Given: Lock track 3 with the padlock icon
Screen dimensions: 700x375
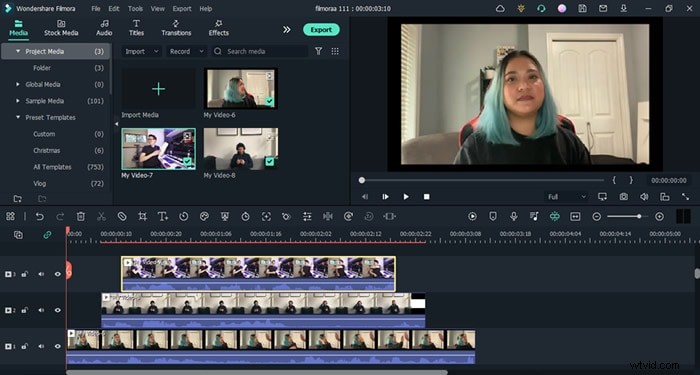Looking at the screenshot, I should pyautogui.click(x=25, y=274).
